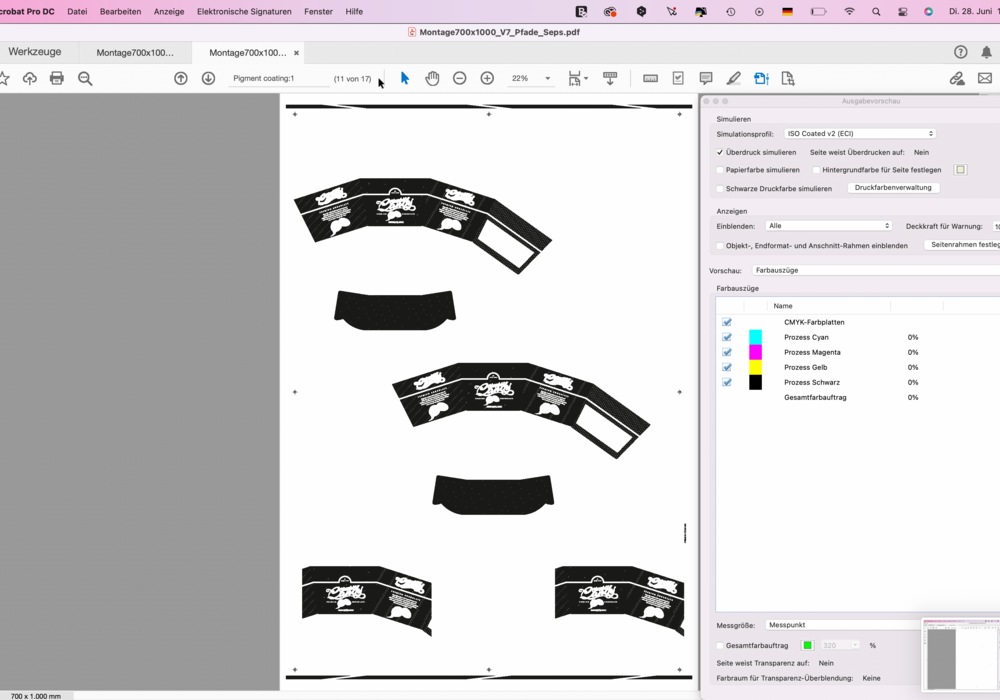Open Wi-Fi status in menu bar
Screen dimensions: 1000x700
tap(849, 11)
